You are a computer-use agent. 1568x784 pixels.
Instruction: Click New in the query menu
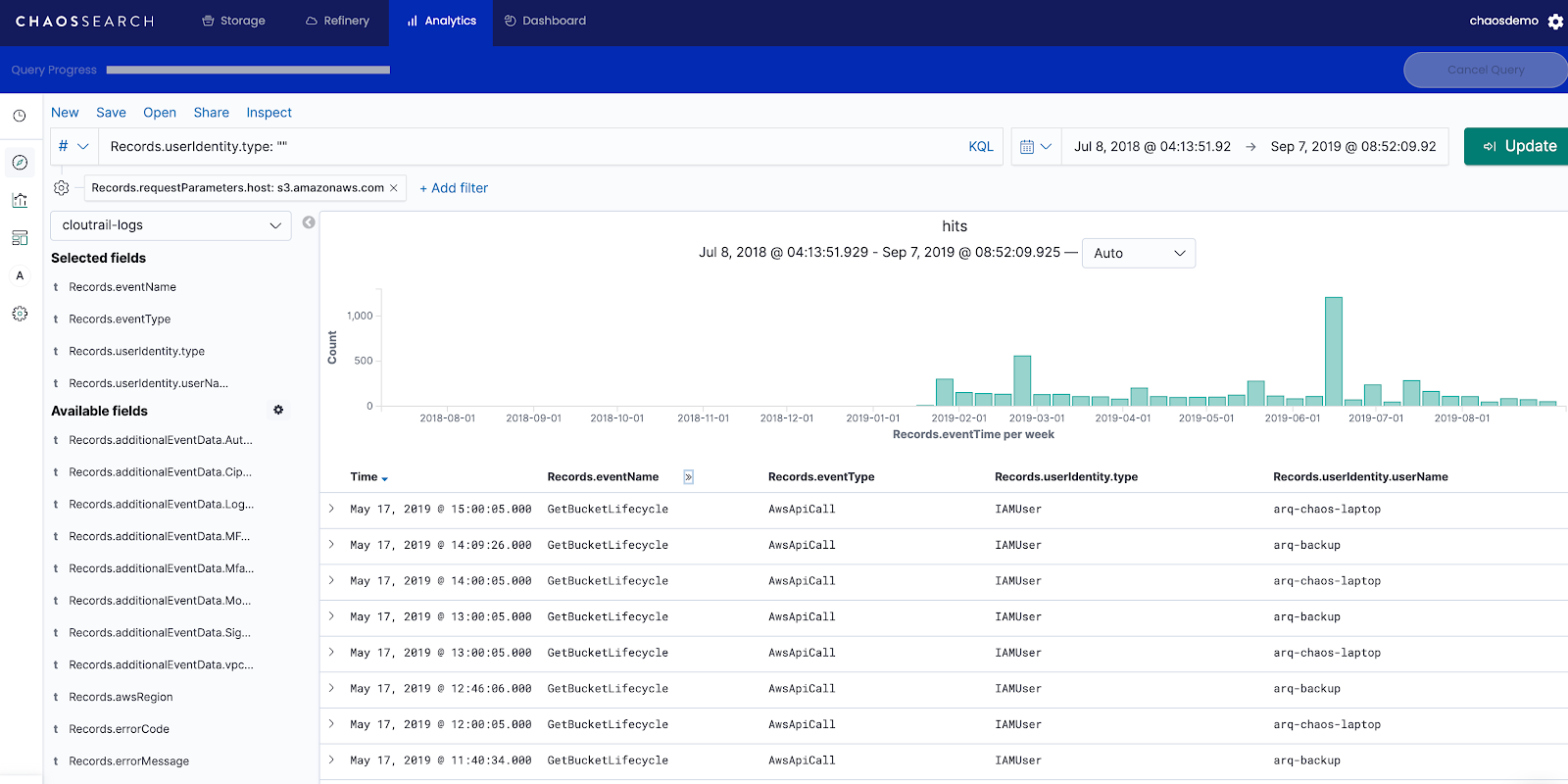(65, 113)
